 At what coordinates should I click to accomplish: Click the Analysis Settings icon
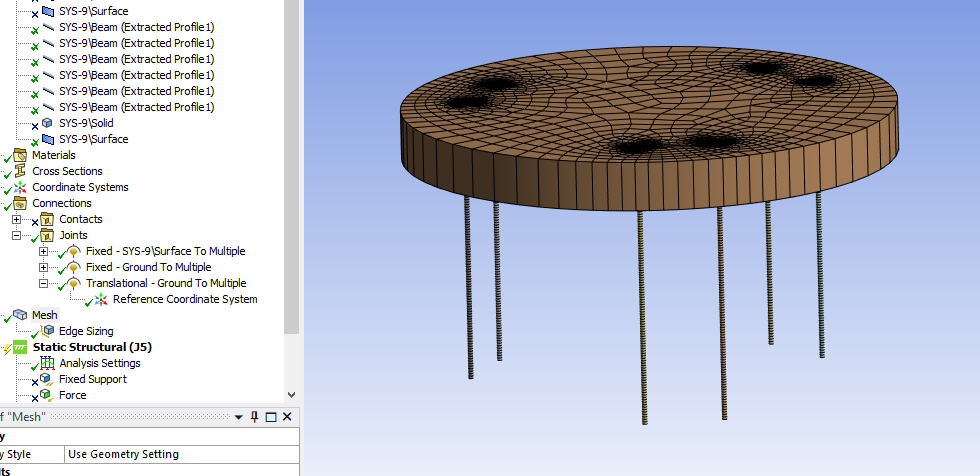click(47, 363)
